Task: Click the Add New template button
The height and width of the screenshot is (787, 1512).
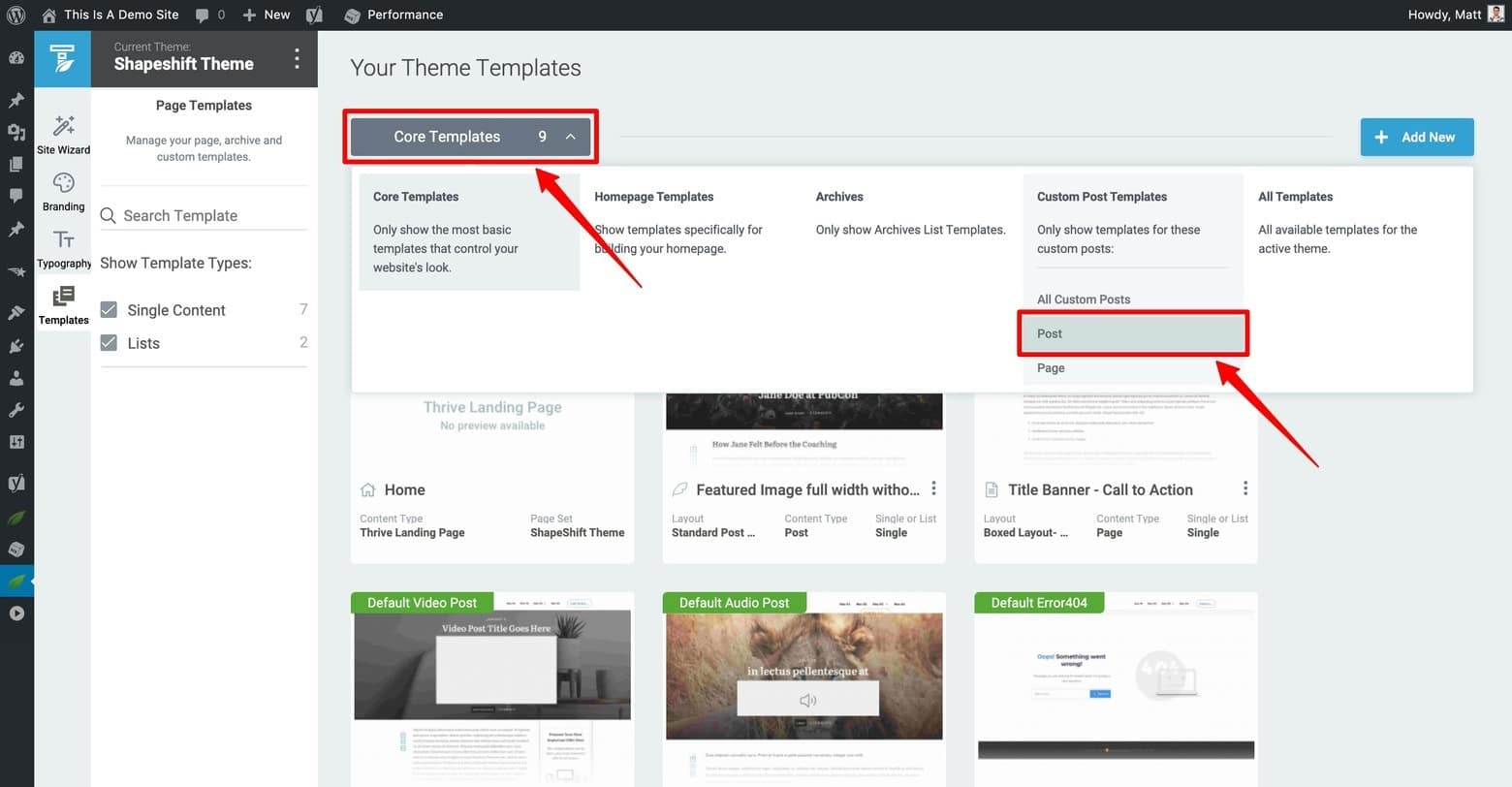Action: (x=1417, y=137)
